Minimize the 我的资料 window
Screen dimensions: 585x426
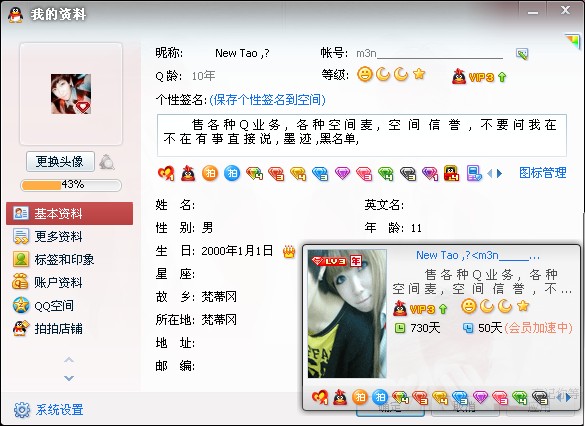click(533, 12)
